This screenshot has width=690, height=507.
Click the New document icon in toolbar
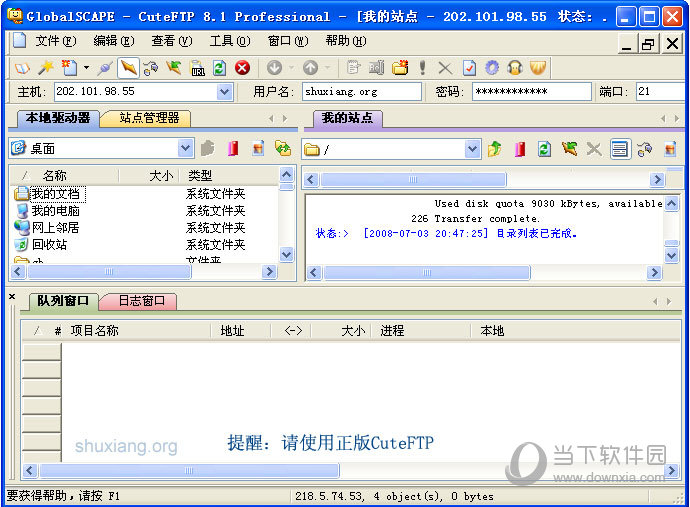tap(70, 68)
